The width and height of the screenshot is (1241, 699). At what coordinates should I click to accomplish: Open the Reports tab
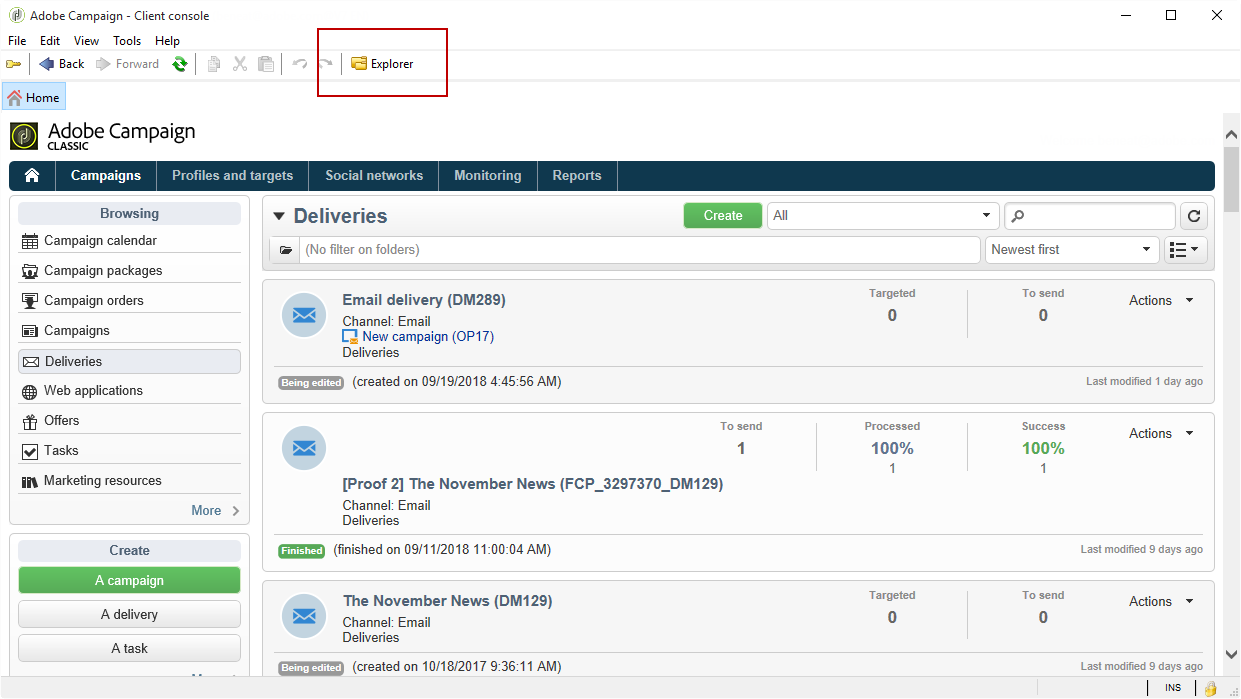(x=577, y=175)
